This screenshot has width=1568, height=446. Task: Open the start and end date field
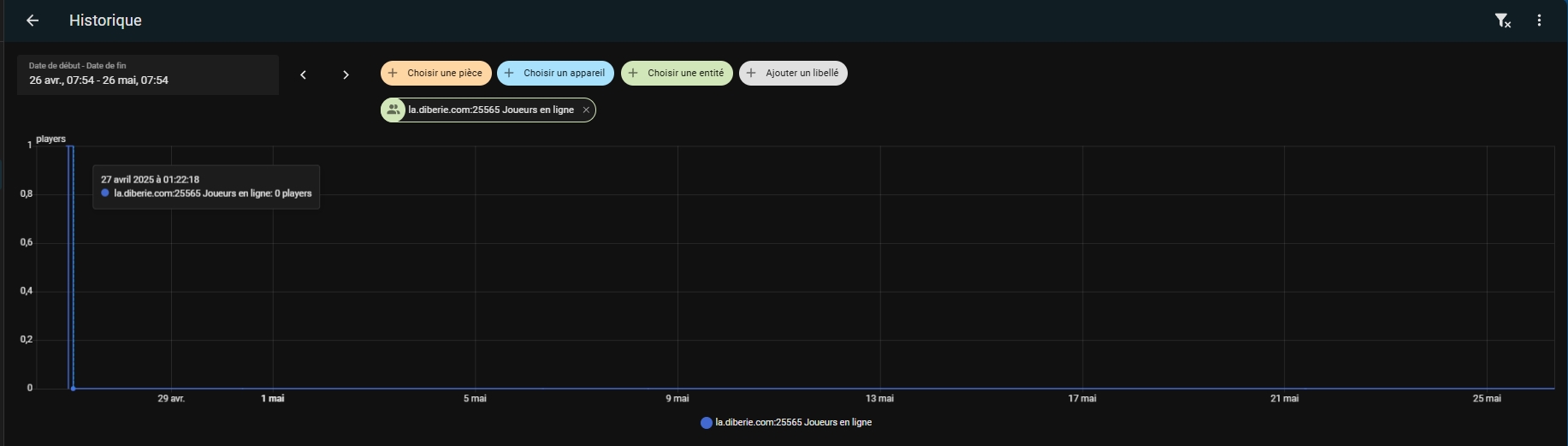tap(148, 74)
